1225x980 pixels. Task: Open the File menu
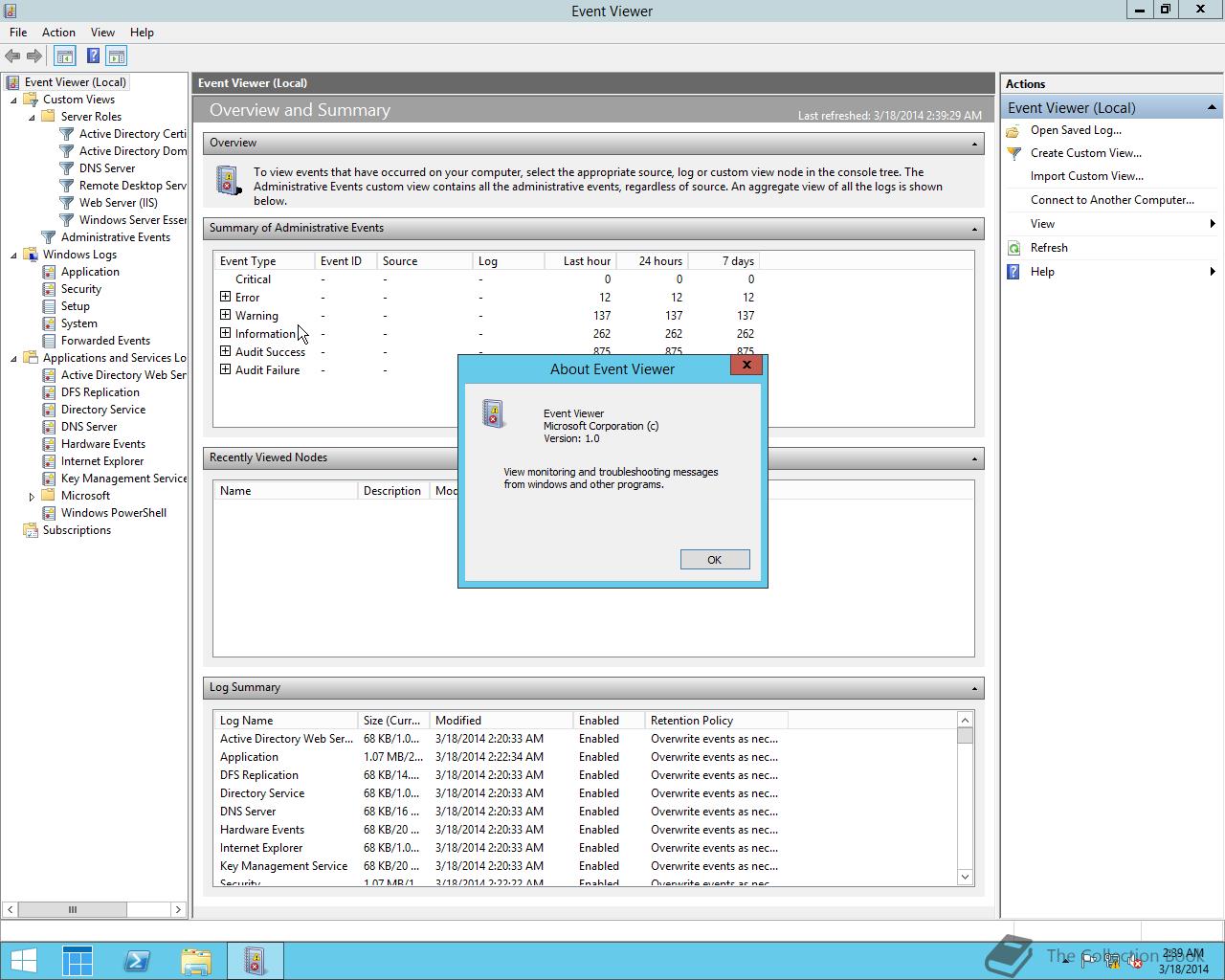tap(18, 33)
